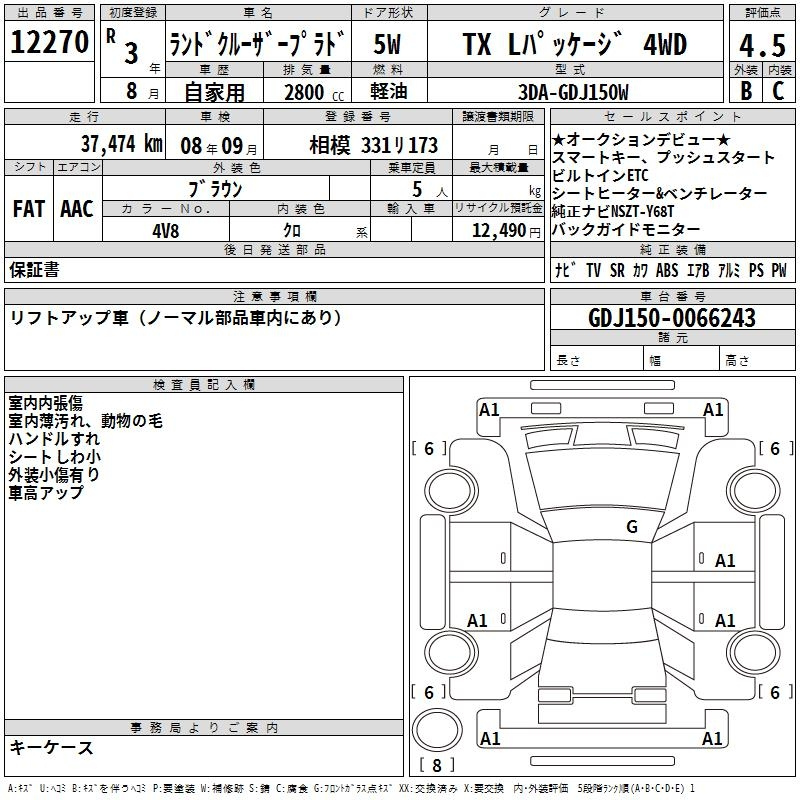This screenshot has width=800, height=800.
Task: Click the top-left A1 bumper scratch mark
Action: click(x=489, y=410)
